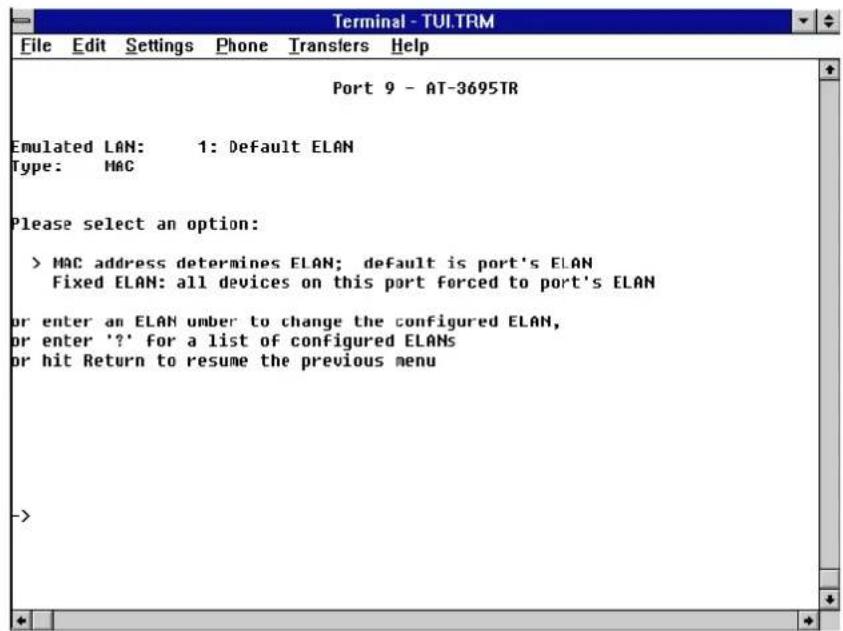
Task: Click "or enter '?' for a list" line
Action: click(233, 341)
